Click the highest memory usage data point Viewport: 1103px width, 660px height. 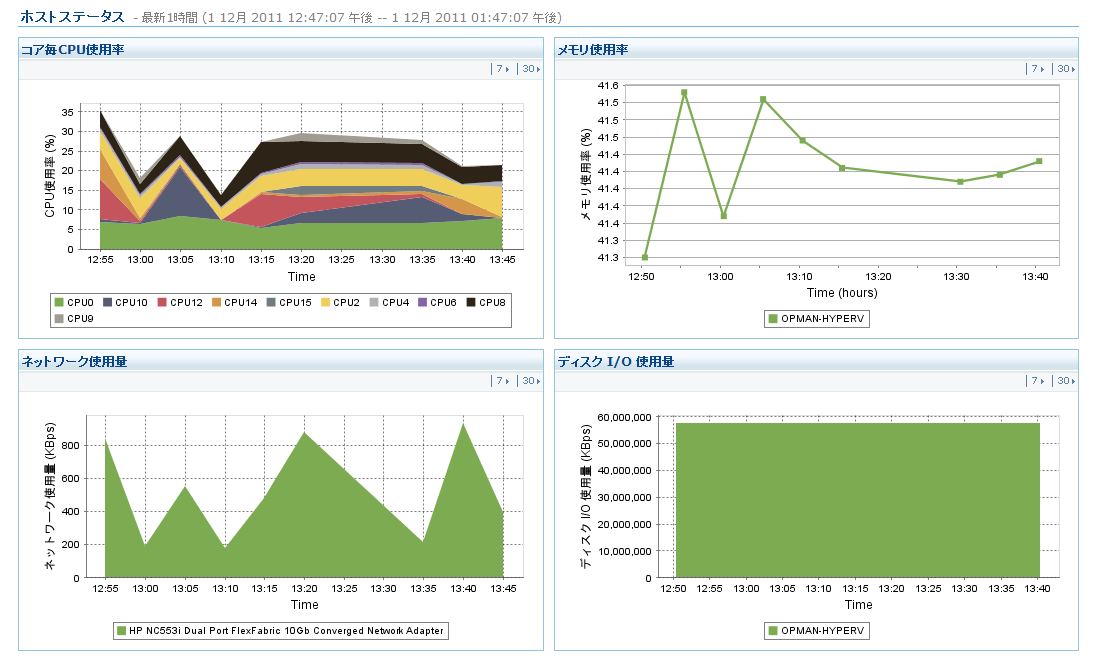tap(684, 92)
